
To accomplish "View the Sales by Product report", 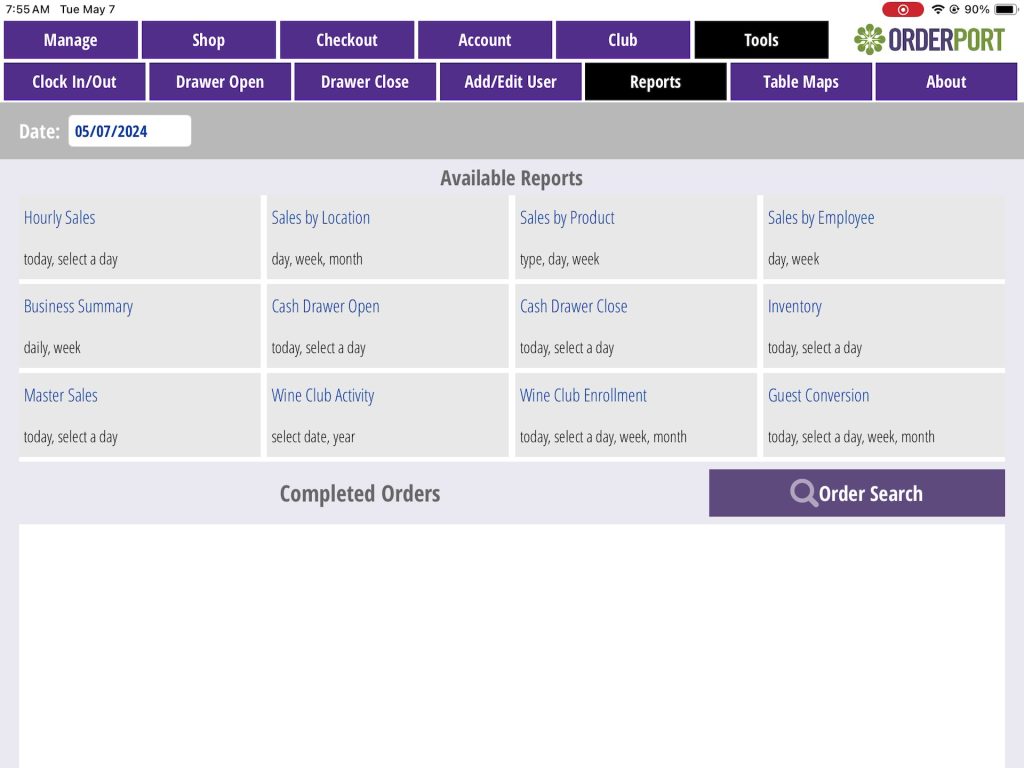I will 567,218.
